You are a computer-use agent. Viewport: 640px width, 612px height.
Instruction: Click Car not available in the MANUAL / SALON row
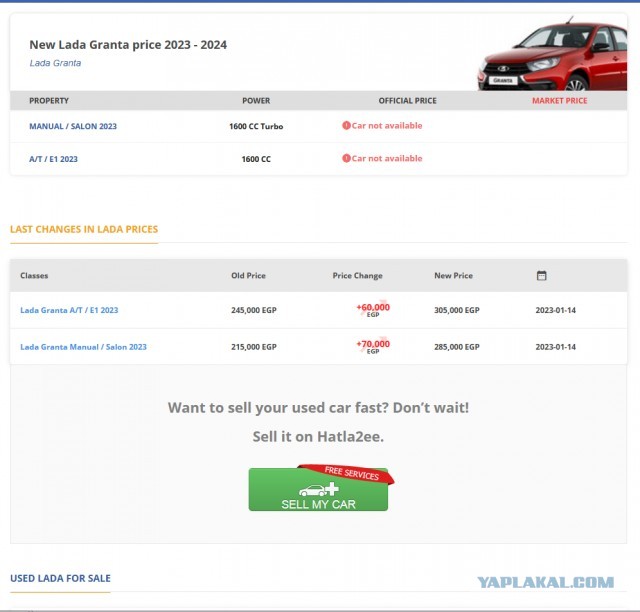point(387,125)
